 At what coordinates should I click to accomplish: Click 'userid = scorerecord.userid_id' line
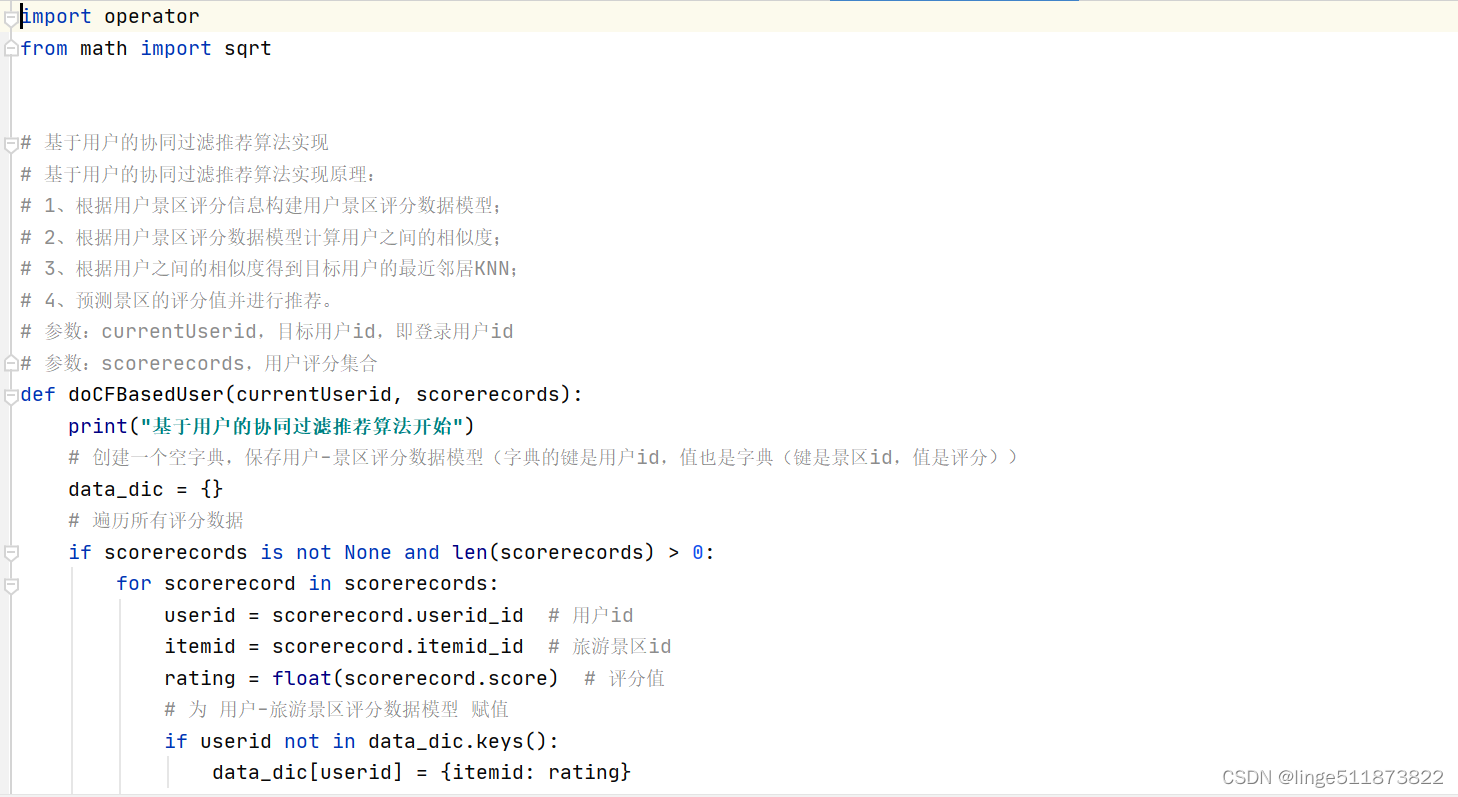[x=344, y=615]
